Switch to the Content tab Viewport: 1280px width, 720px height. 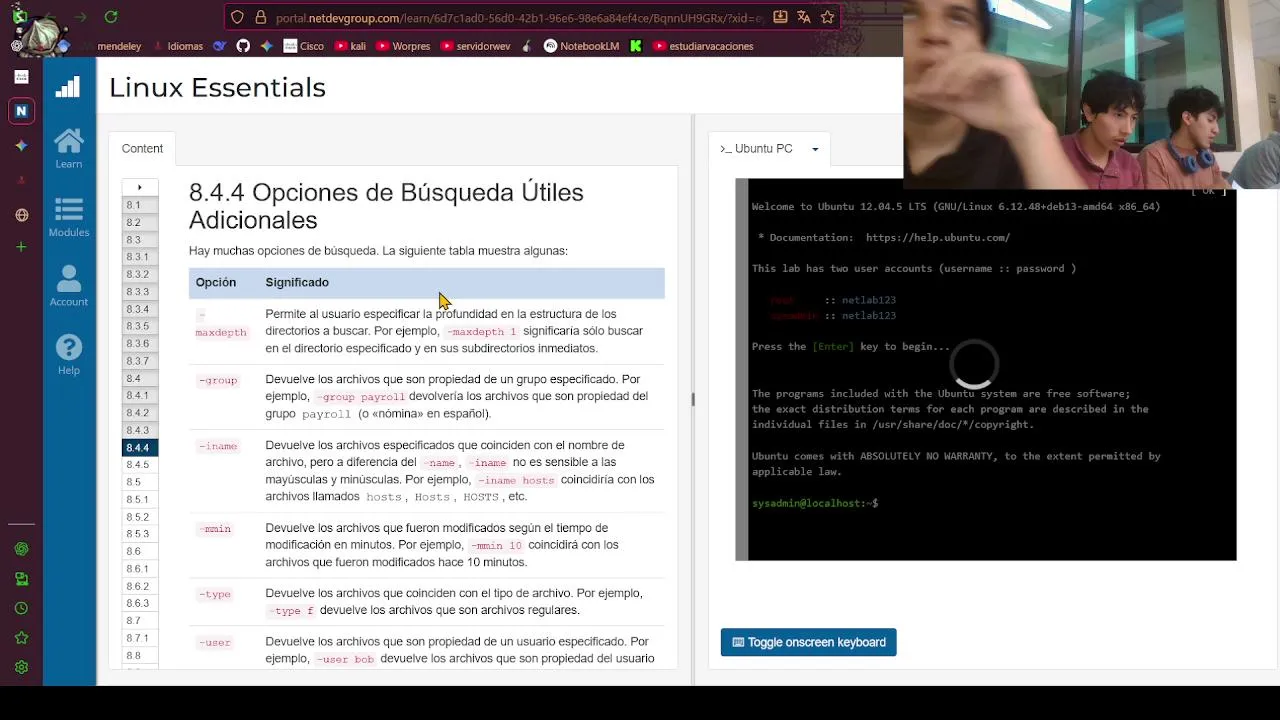click(142, 148)
